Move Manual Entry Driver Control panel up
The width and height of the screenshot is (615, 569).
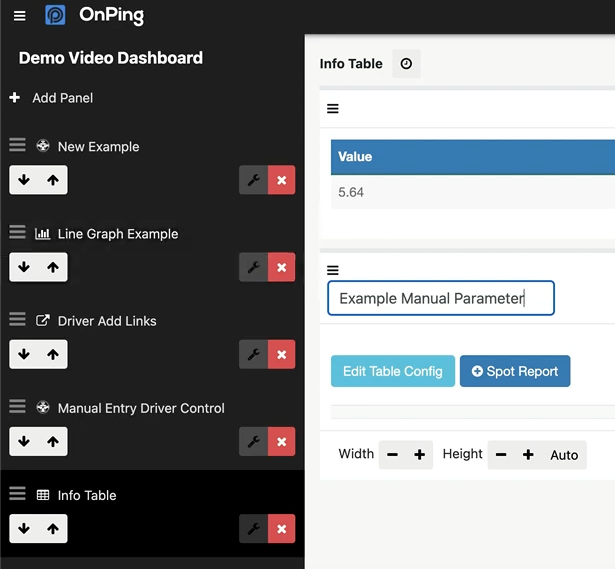(53, 442)
